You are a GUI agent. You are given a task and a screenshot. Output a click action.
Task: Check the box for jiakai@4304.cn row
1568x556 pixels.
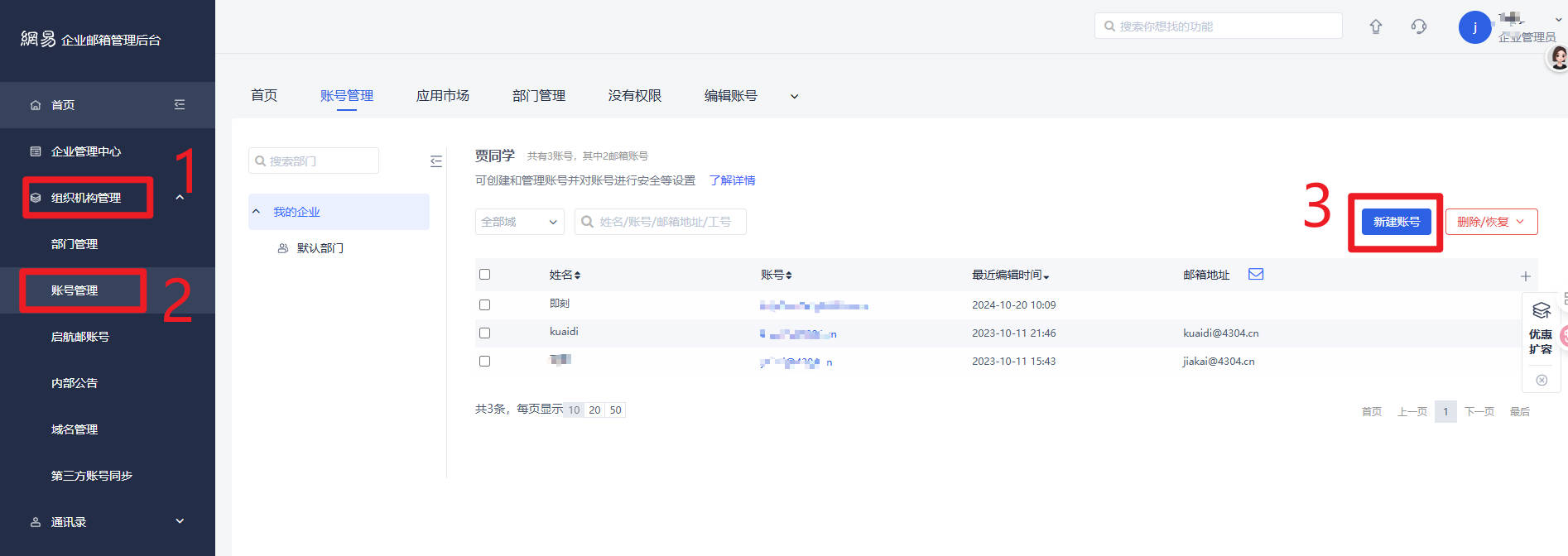tap(485, 362)
